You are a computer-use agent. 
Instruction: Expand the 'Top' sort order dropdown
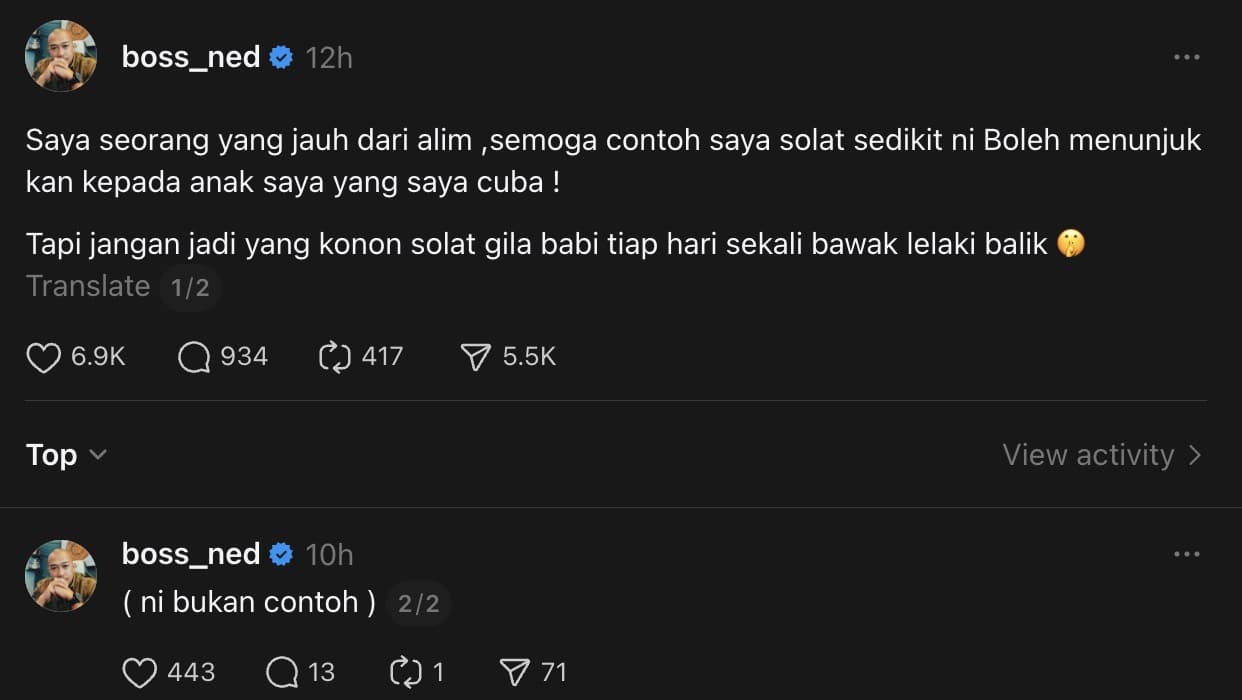pyautogui.click(x=66, y=455)
